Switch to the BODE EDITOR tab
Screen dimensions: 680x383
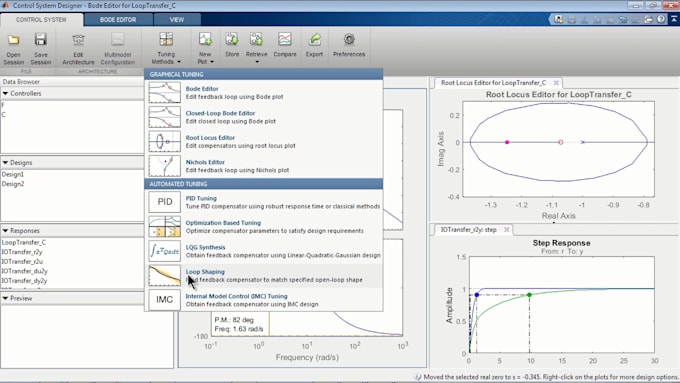click(x=118, y=20)
